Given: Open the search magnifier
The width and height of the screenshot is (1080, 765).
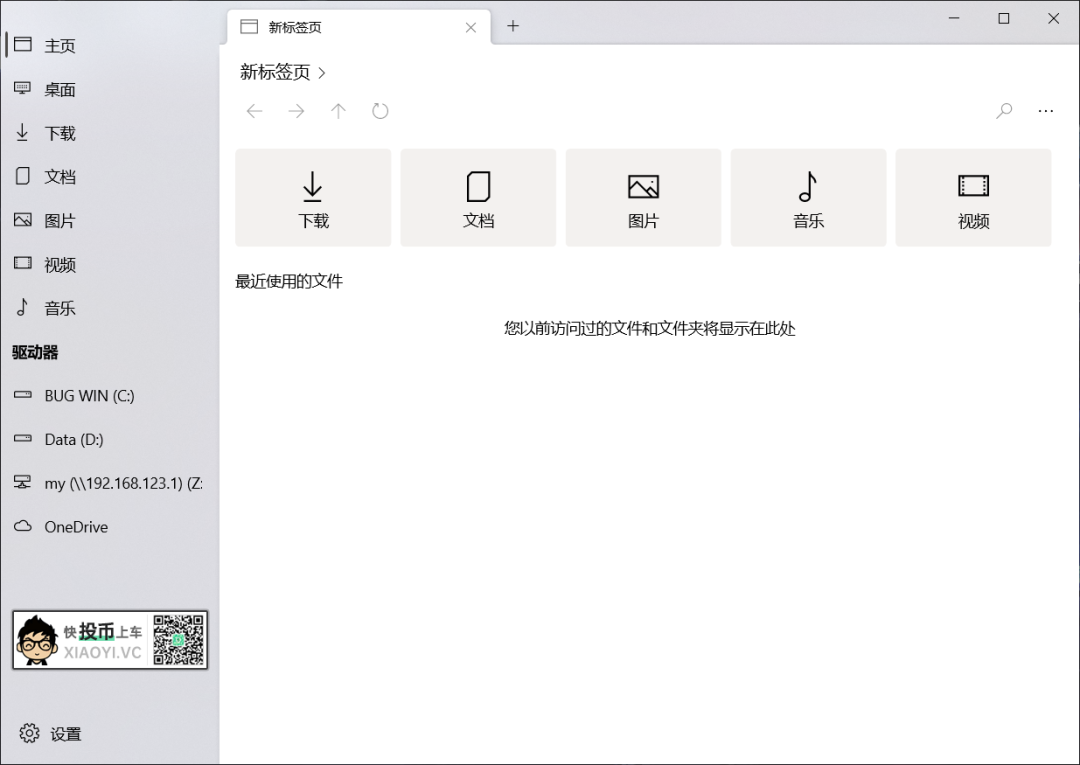Looking at the screenshot, I should pyautogui.click(x=1004, y=111).
